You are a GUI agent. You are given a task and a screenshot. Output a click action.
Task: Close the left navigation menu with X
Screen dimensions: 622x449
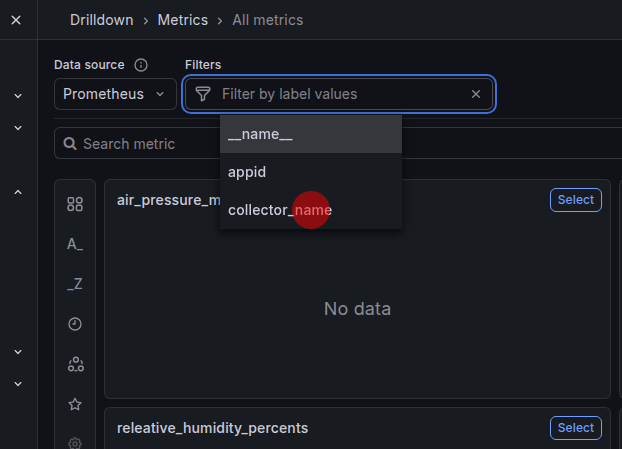[x=16, y=20]
